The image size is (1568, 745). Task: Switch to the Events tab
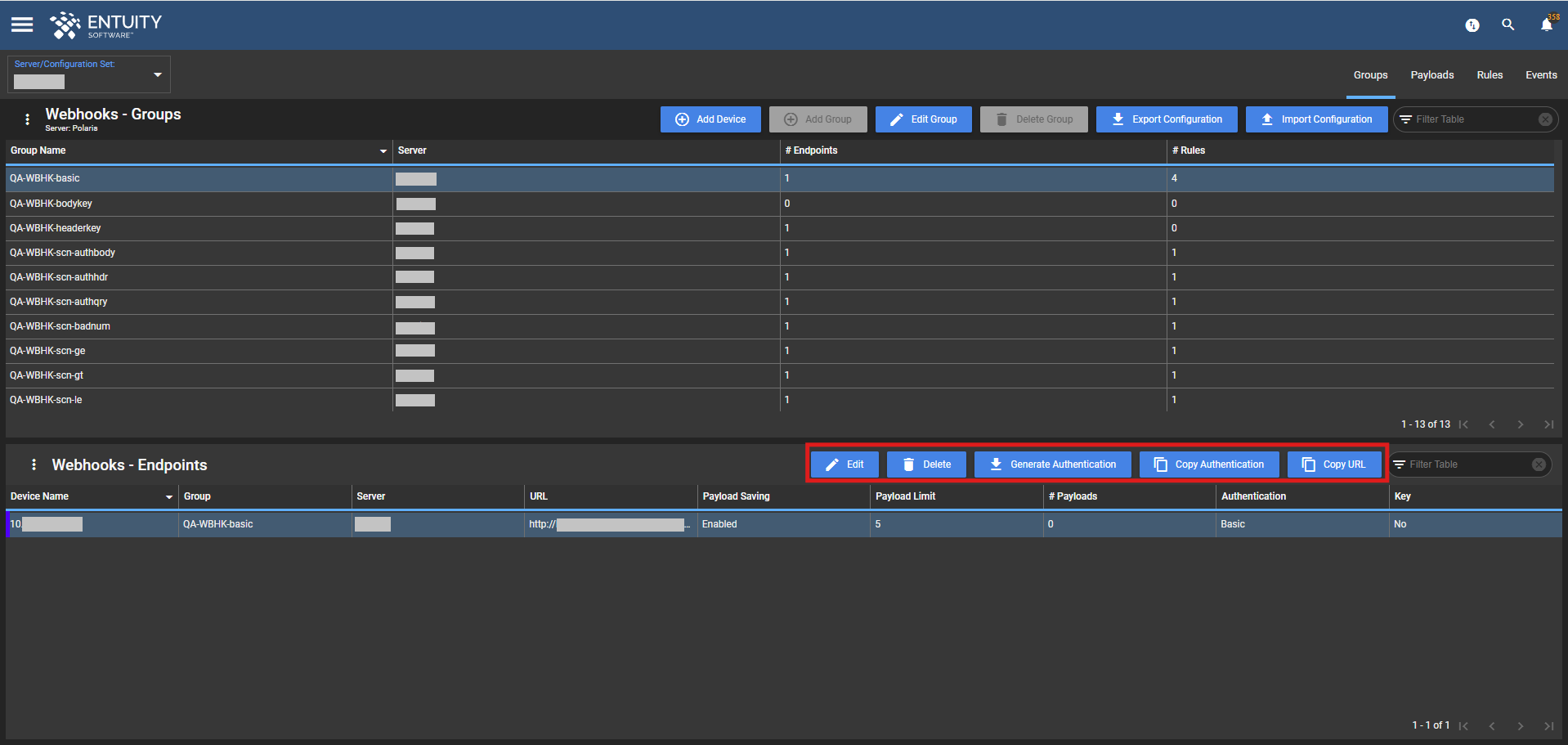point(1541,75)
